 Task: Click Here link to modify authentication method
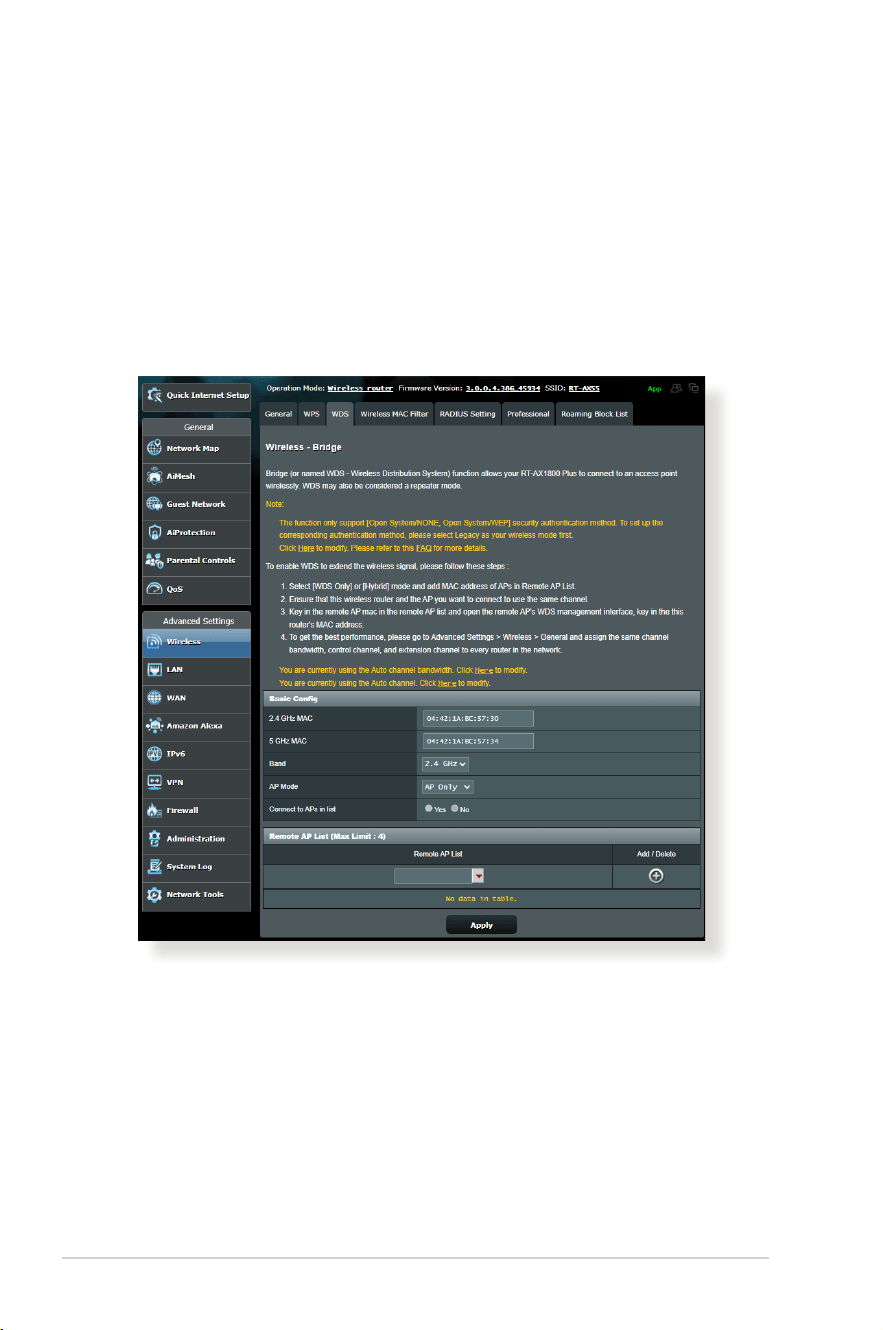coord(306,549)
